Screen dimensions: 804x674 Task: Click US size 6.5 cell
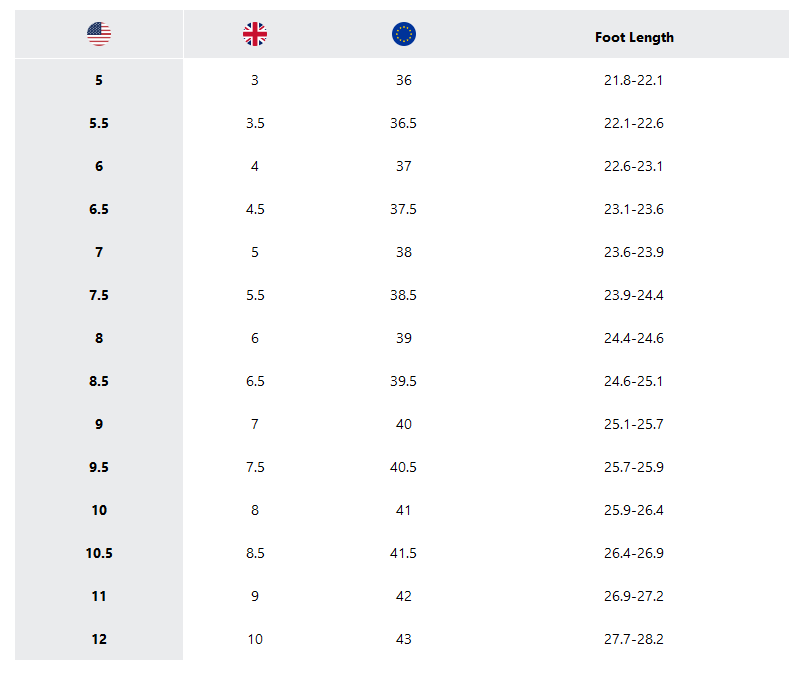pos(99,209)
